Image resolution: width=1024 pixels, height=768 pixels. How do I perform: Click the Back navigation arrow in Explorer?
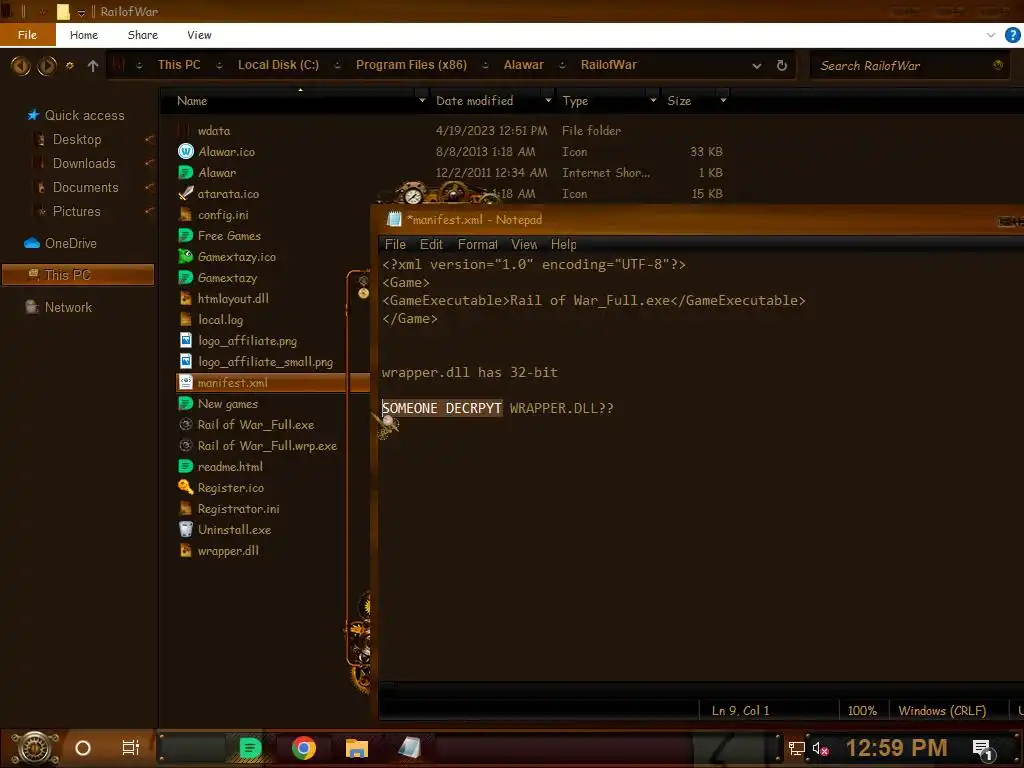pyautogui.click(x=20, y=65)
